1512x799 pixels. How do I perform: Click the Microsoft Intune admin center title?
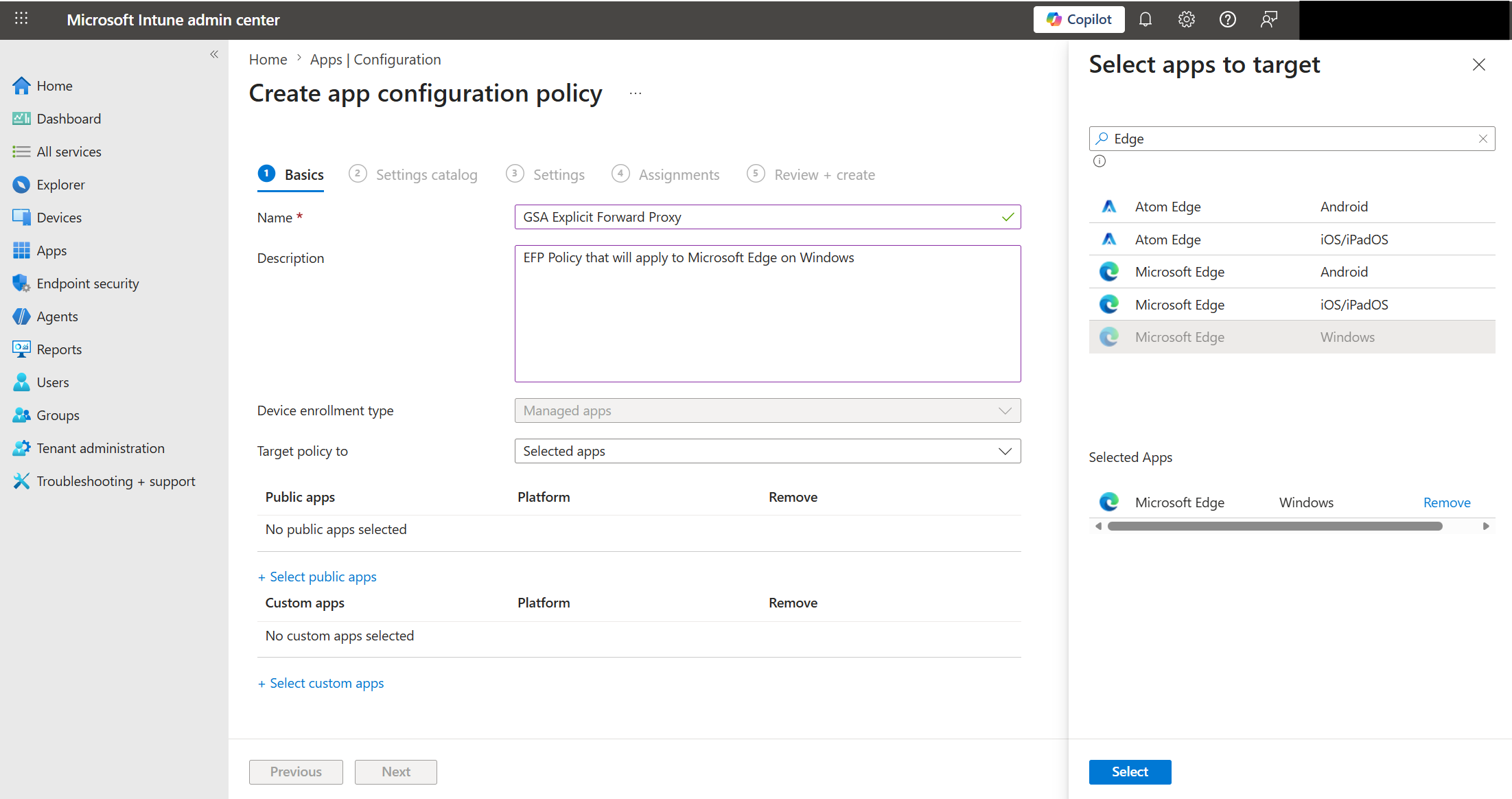(x=173, y=20)
